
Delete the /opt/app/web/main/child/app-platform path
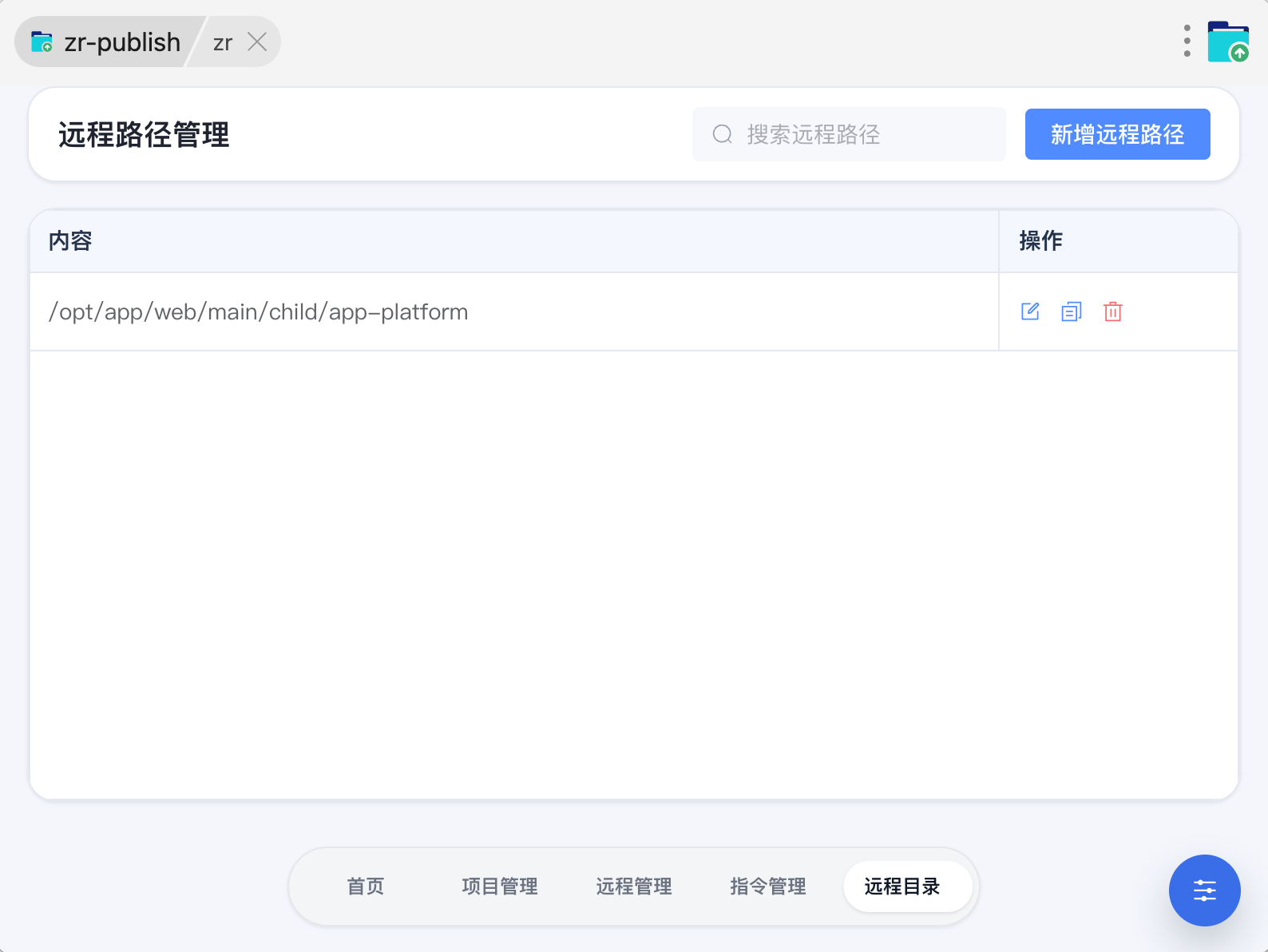1112,311
